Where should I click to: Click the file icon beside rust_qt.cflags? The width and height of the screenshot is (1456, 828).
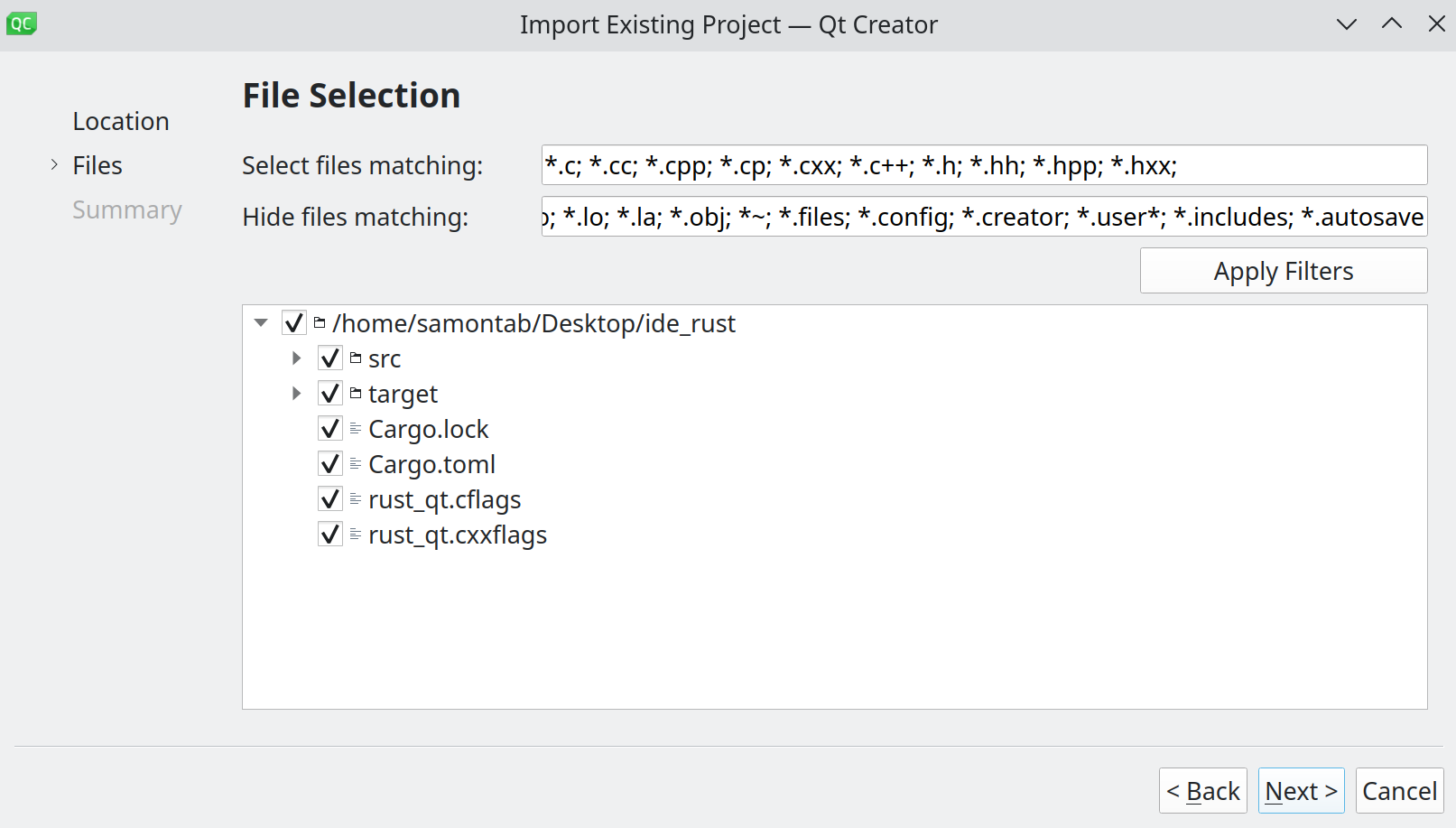pos(354,498)
